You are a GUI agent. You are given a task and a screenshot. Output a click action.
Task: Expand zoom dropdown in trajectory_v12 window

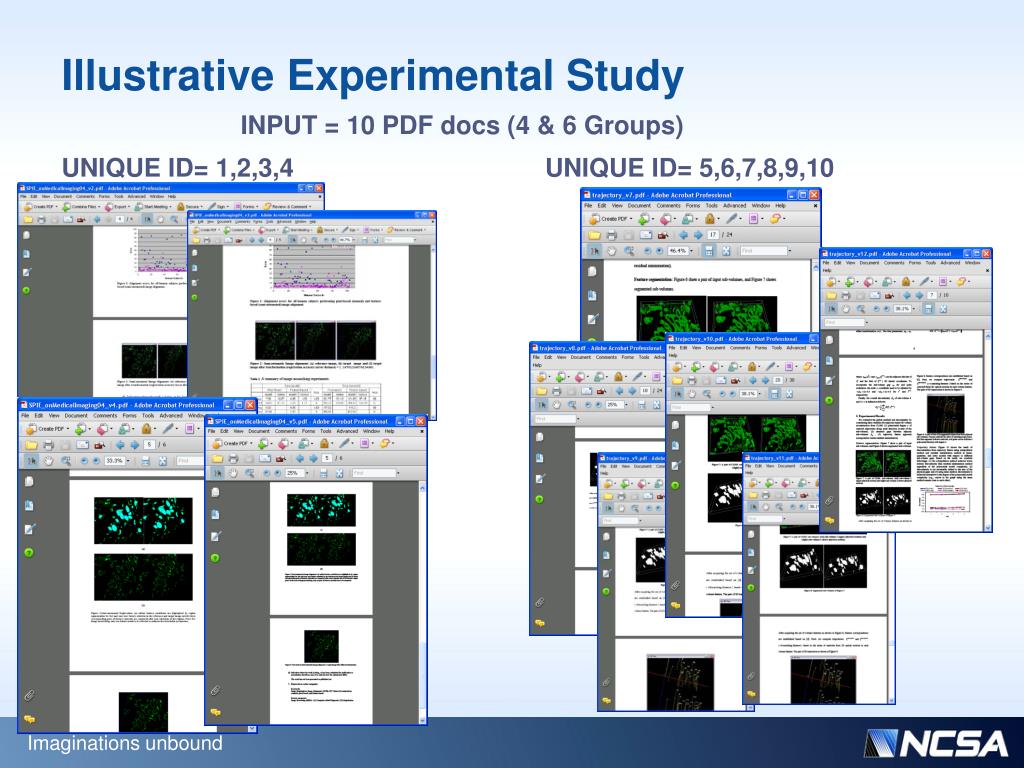coord(915,308)
